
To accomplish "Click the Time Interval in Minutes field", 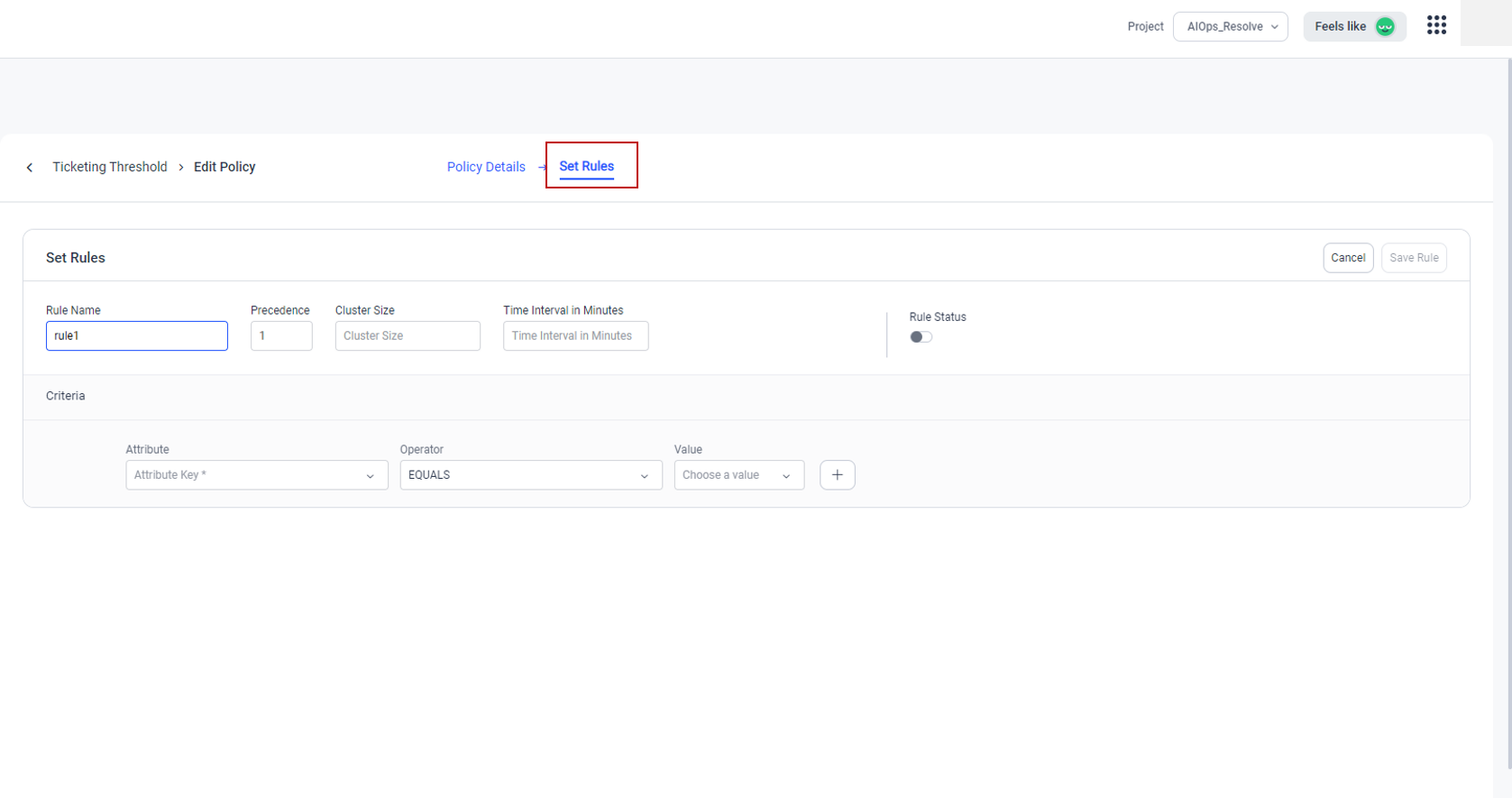I will [x=575, y=336].
